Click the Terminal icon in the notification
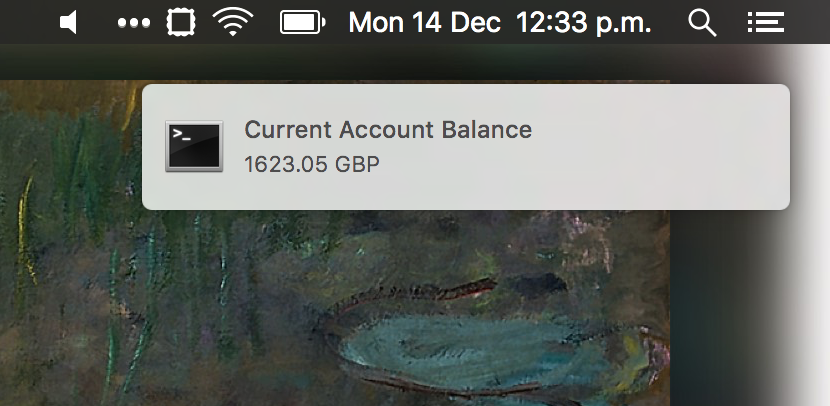This screenshot has height=406, width=830. tap(194, 146)
